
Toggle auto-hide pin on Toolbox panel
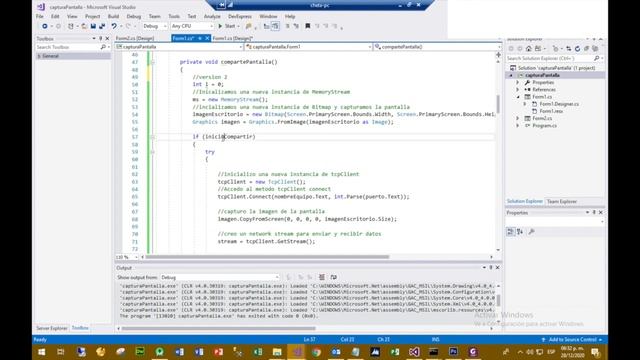tap(100, 39)
